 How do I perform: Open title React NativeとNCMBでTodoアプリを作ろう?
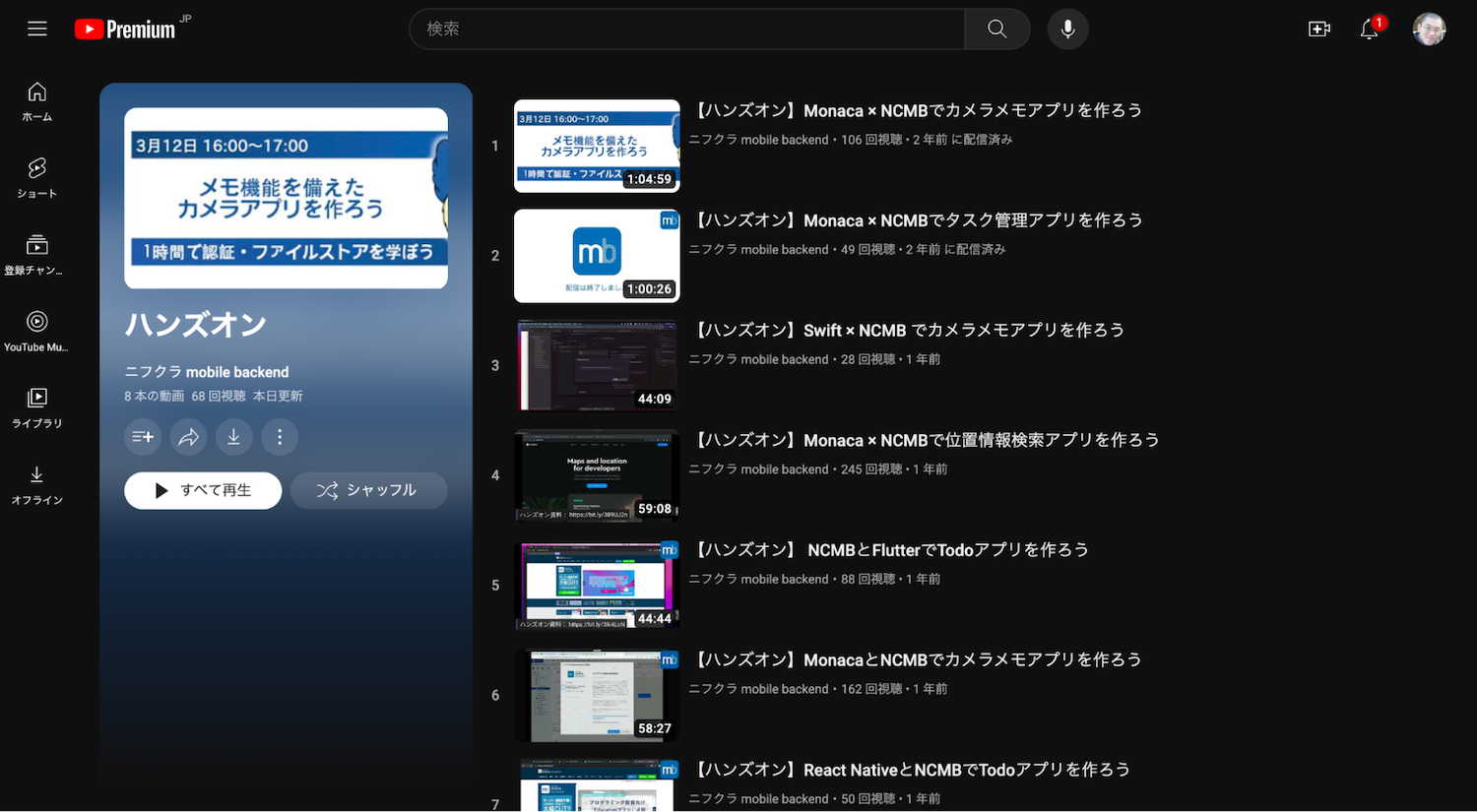pyautogui.click(x=910, y=770)
